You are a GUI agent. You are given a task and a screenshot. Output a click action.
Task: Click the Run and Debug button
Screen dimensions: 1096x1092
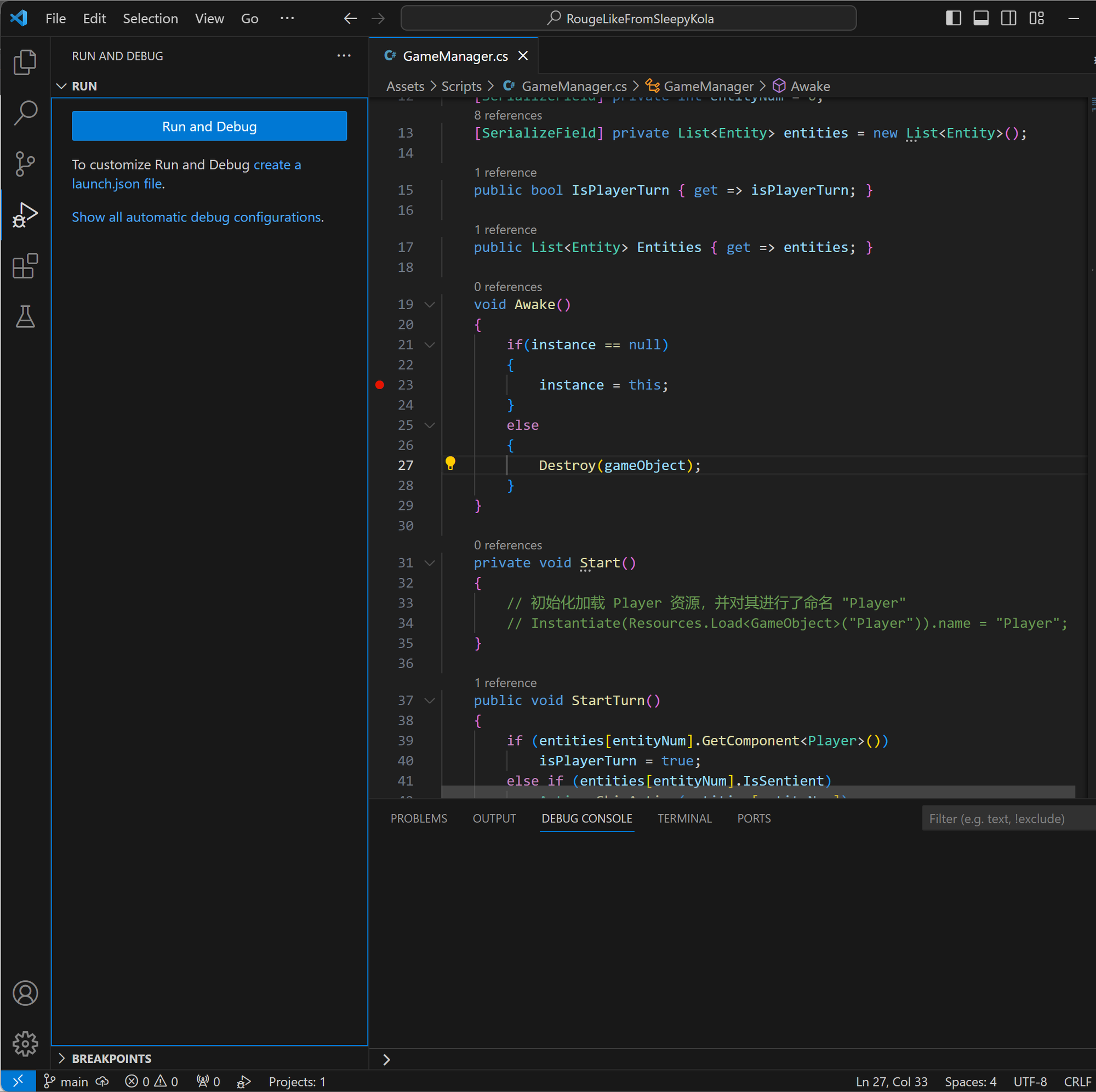209,126
